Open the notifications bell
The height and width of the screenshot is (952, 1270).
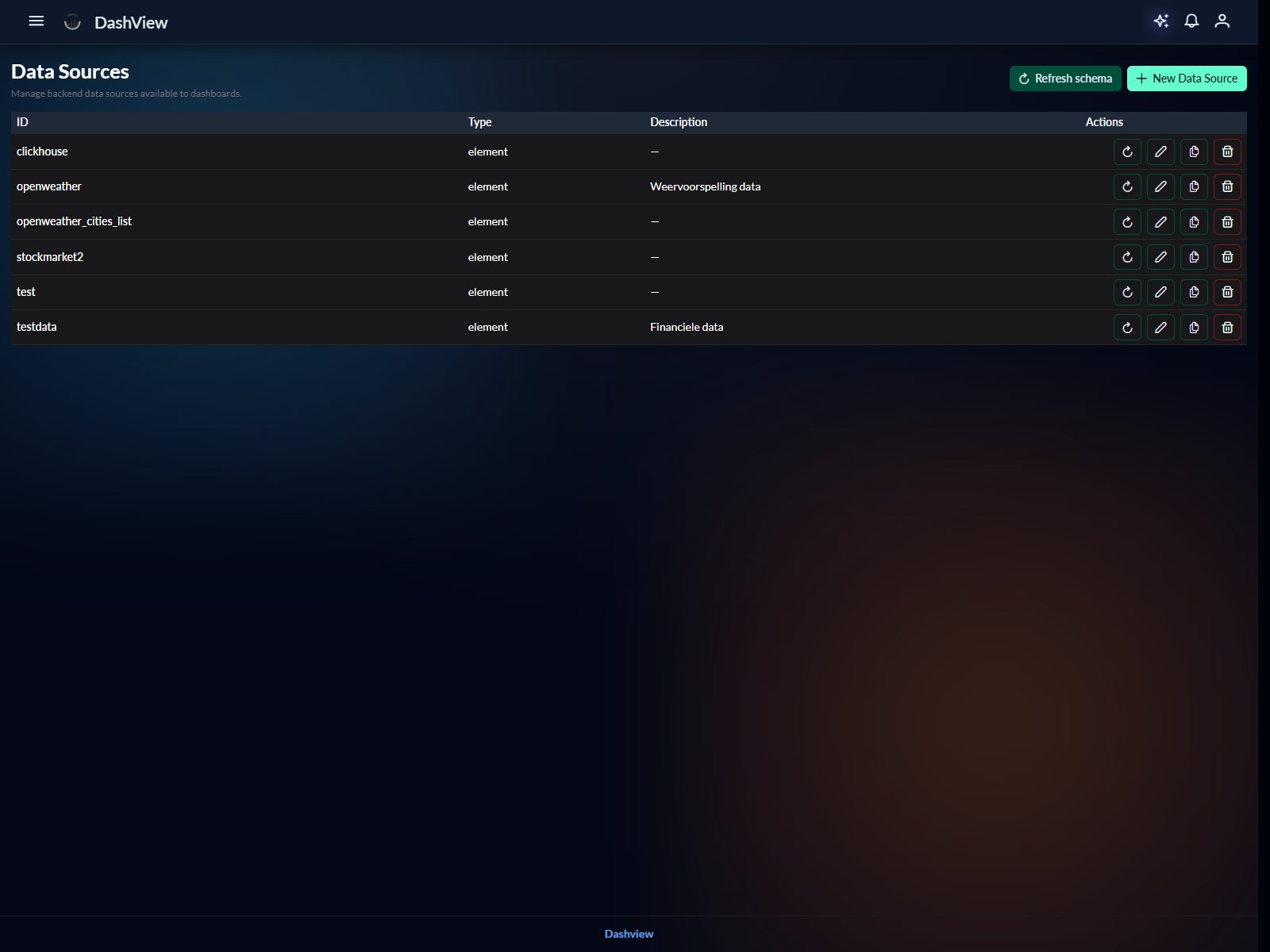1191,21
